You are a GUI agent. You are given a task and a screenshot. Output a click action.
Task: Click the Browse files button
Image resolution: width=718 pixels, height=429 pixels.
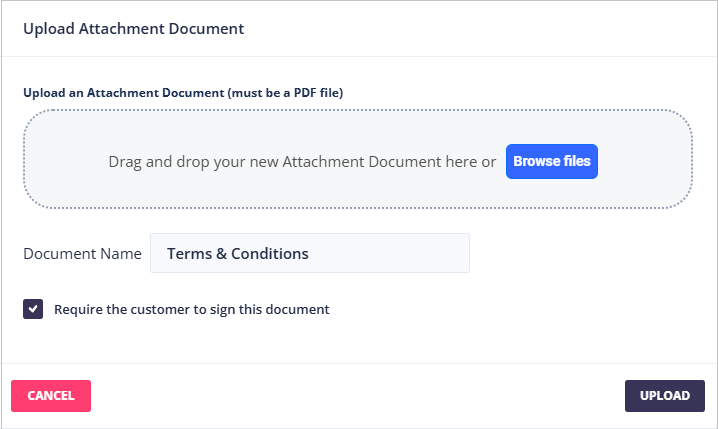[x=551, y=161]
